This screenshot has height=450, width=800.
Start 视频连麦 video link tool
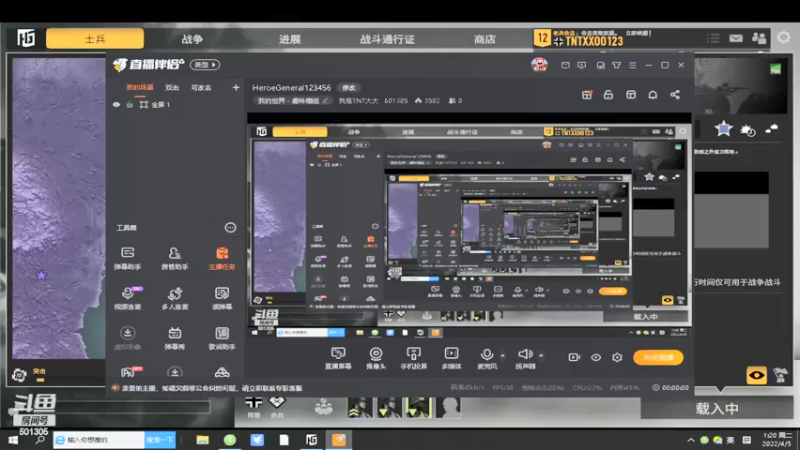click(128, 298)
